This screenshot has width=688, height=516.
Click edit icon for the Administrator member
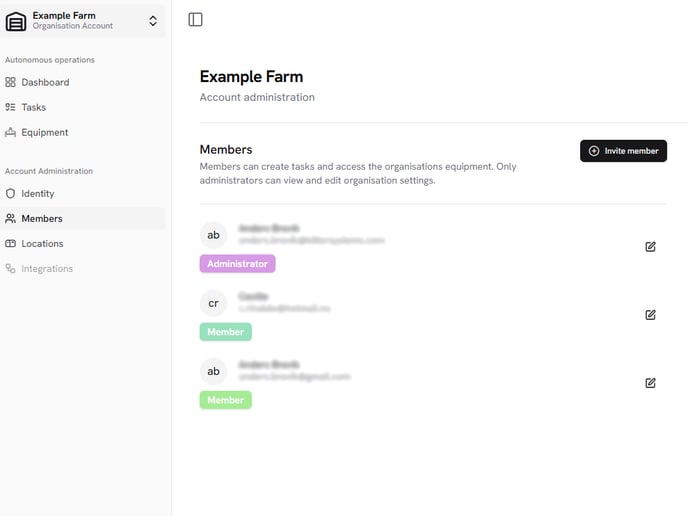(650, 246)
